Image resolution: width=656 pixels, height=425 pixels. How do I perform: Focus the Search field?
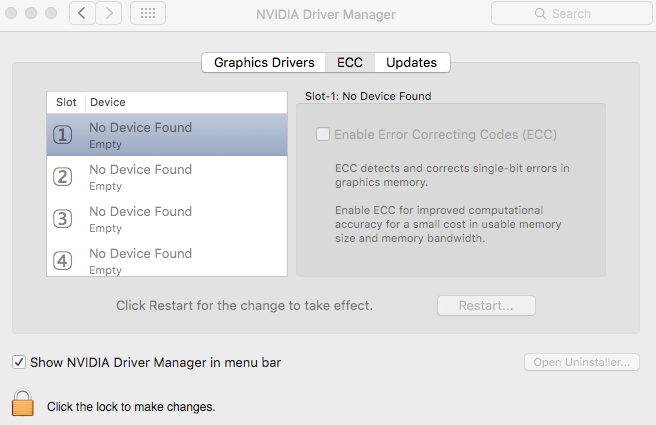[x=571, y=13]
